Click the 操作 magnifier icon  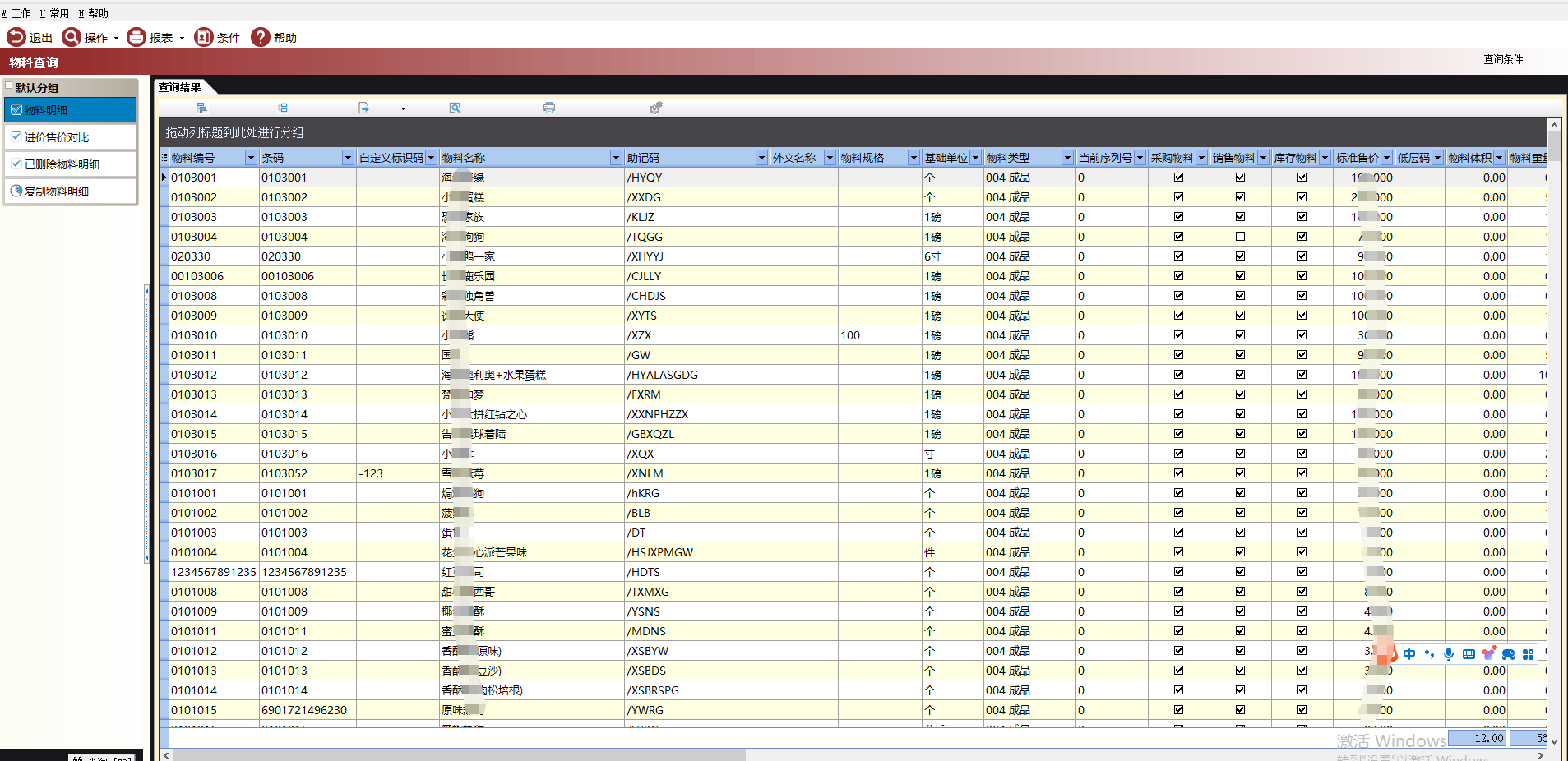(72, 37)
